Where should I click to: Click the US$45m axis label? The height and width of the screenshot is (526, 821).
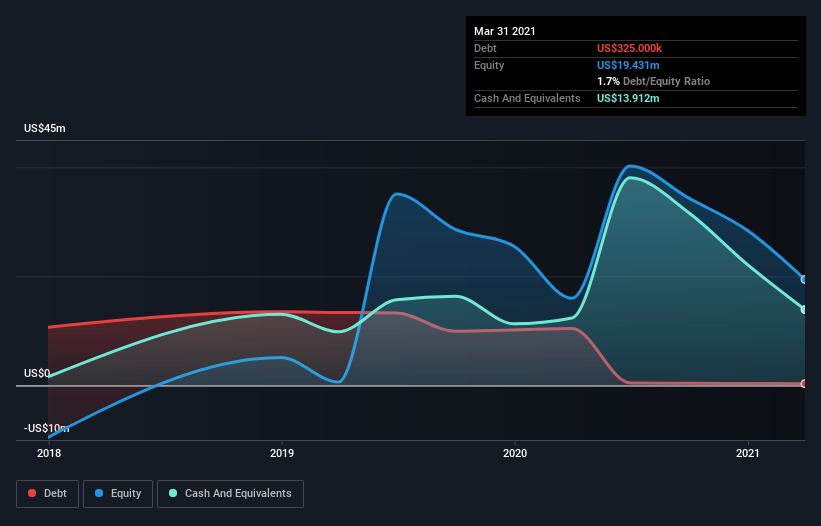click(45, 128)
